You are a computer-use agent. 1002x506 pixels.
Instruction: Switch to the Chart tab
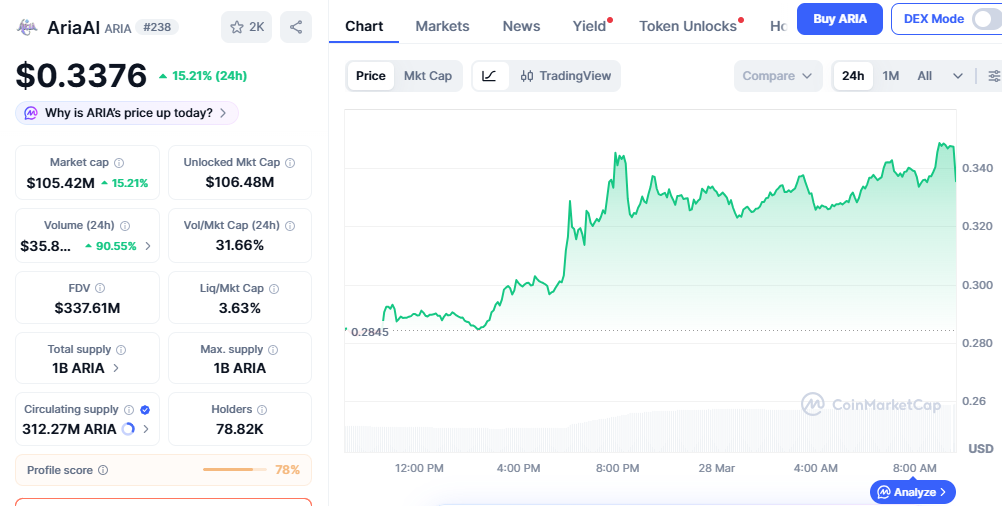pos(364,26)
